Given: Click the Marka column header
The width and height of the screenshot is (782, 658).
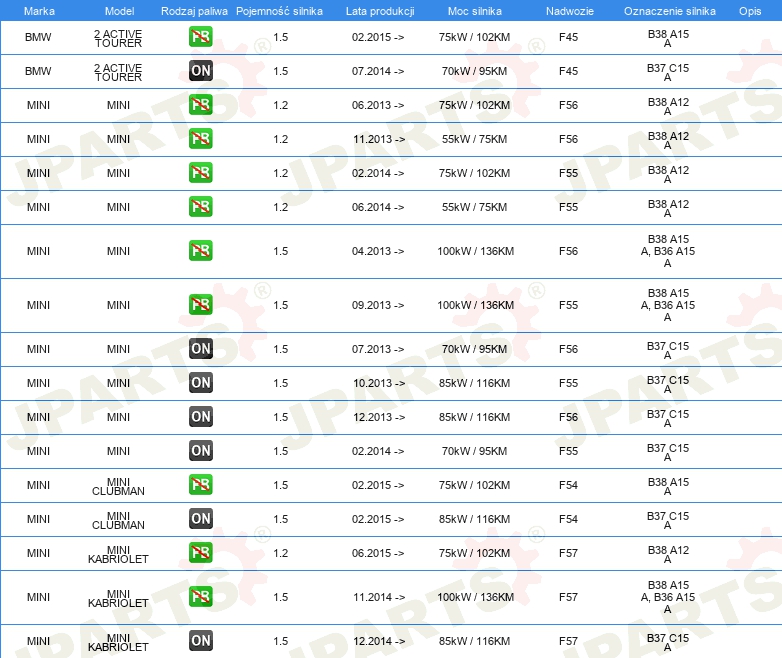Looking at the screenshot, I should click(x=39, y=11).
